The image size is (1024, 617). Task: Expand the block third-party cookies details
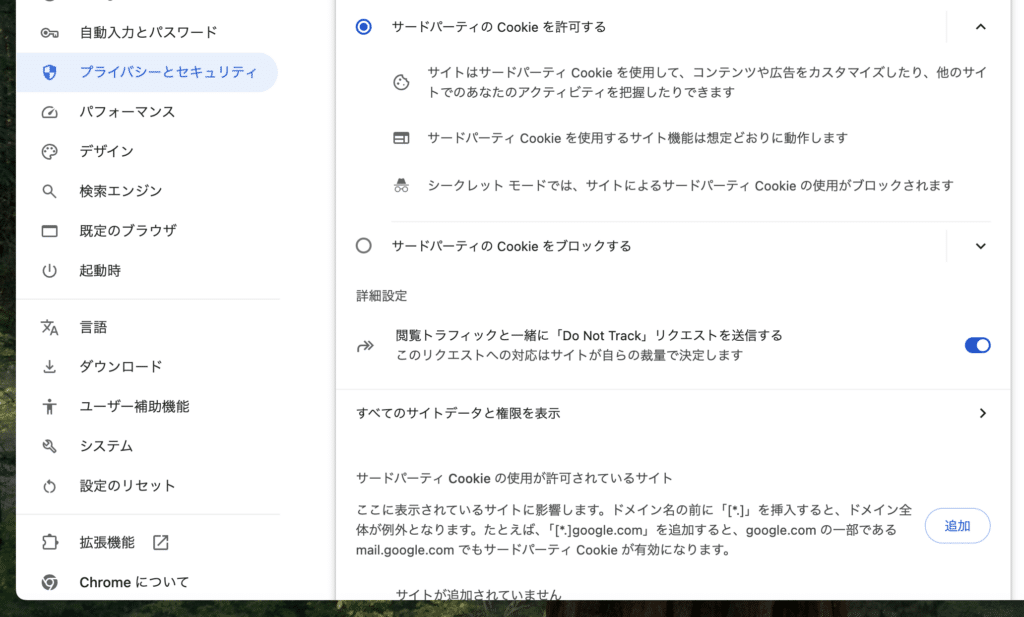click(x=981, y=246)
